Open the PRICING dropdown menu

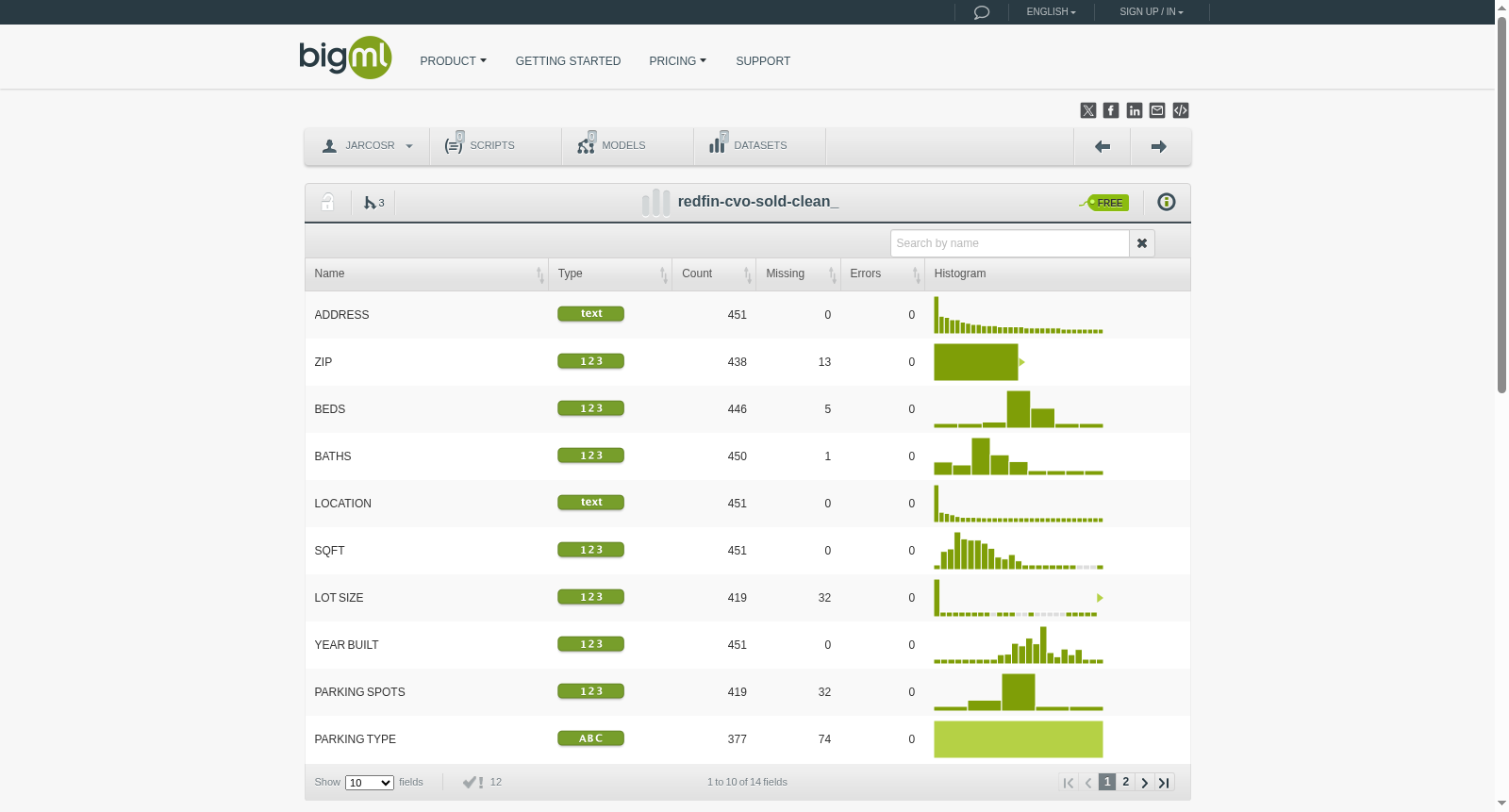[677, 61]
